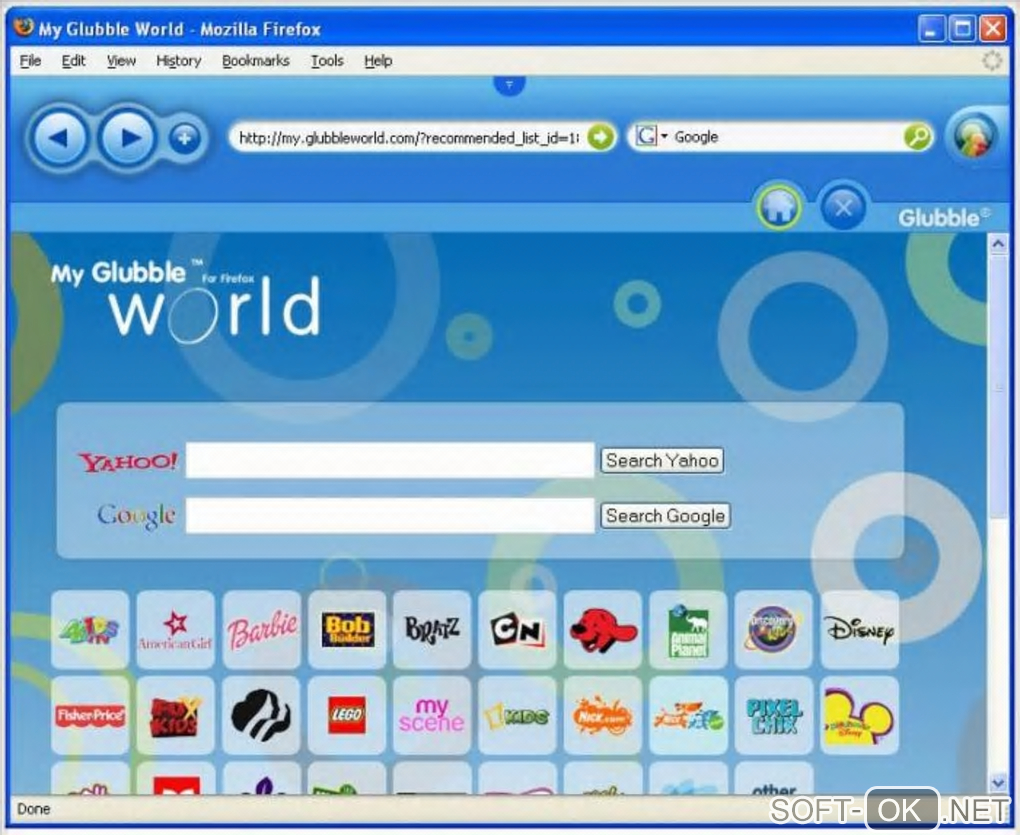Viewport: 1020px width, 835px height.
Task: Click the plus button beside the forward arrow
Action: tap(185, 138)
